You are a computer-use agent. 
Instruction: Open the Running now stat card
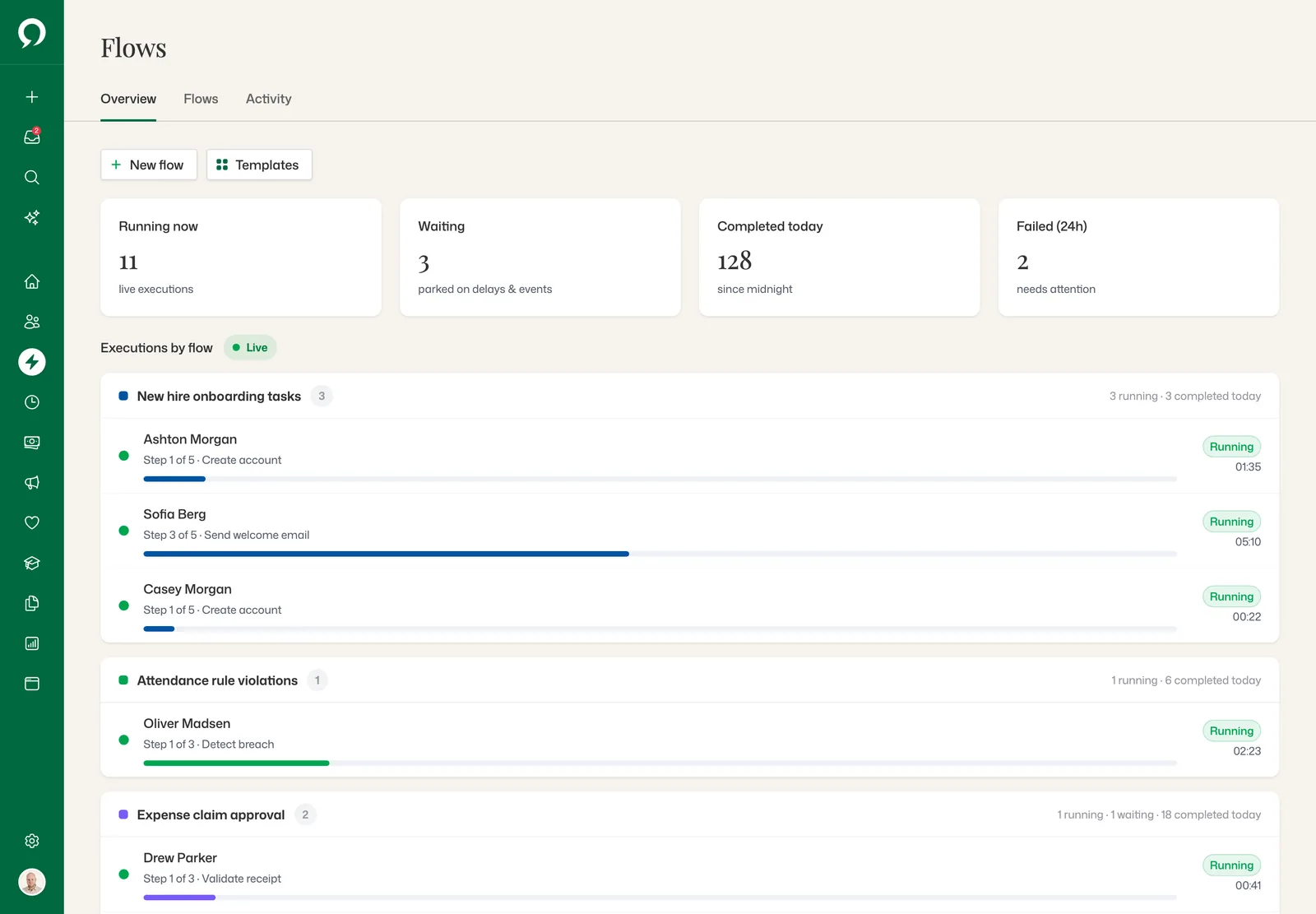pyautogui.click(x=241, y=257)
